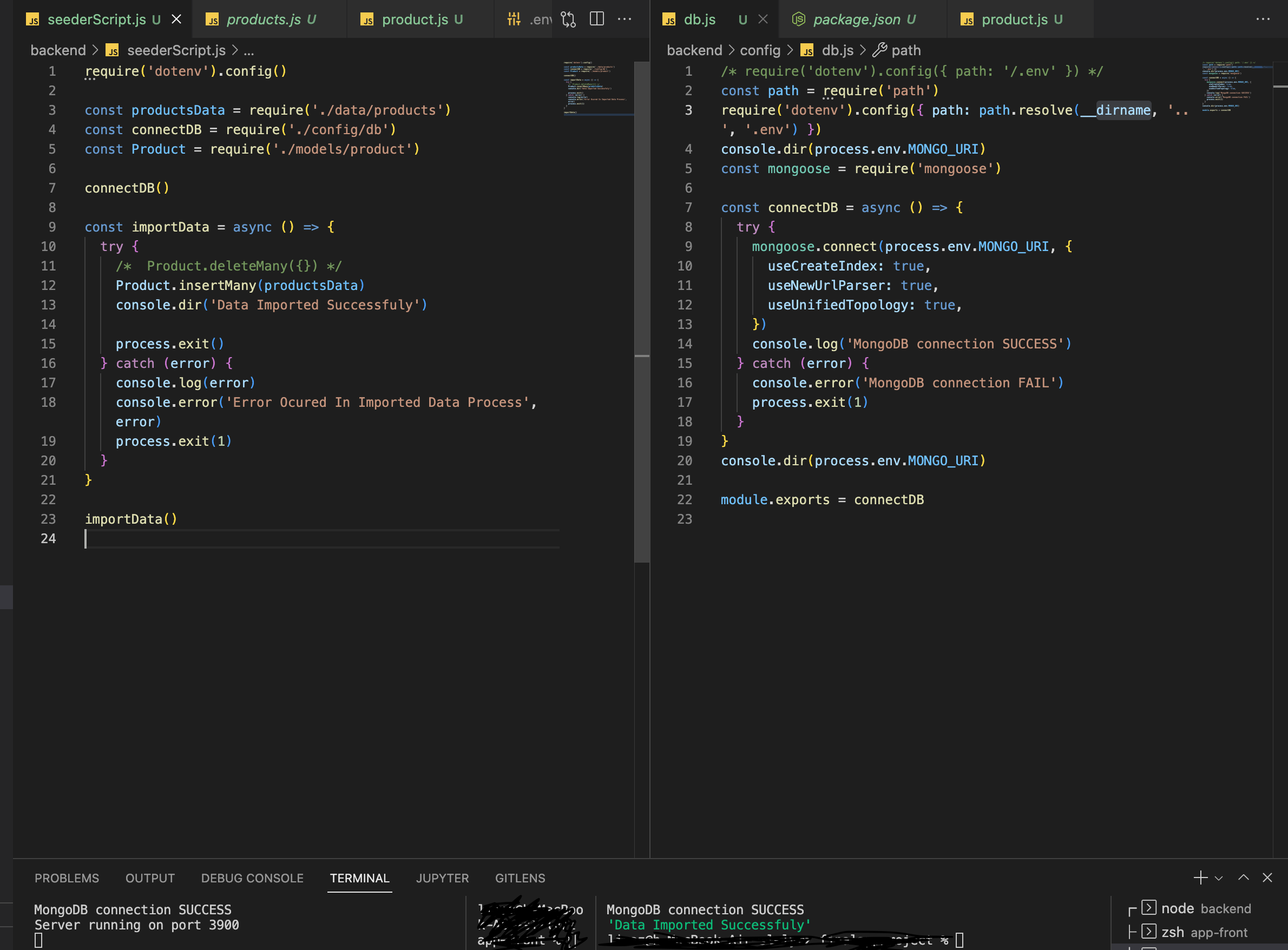Image resolution: width=1288 pixels, height=950 pixels.
Task: Click highlighted '__dirname' in db.js
Action: 1116,110
